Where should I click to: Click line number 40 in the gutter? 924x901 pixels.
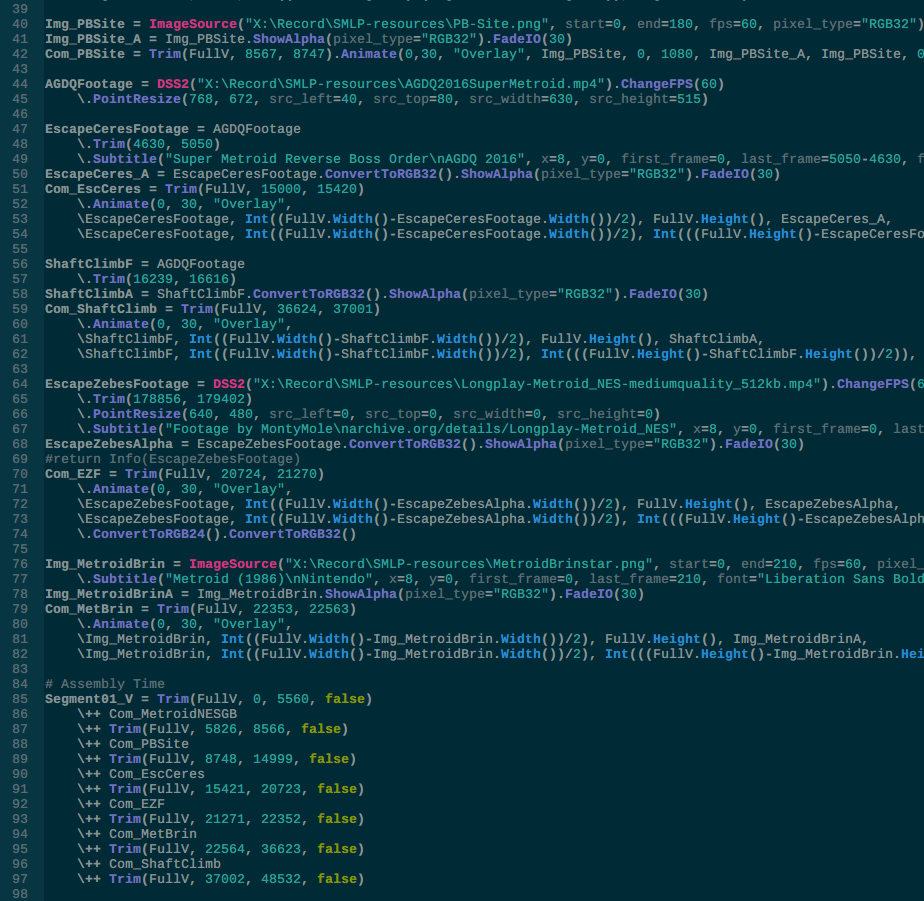coord(20,23)
